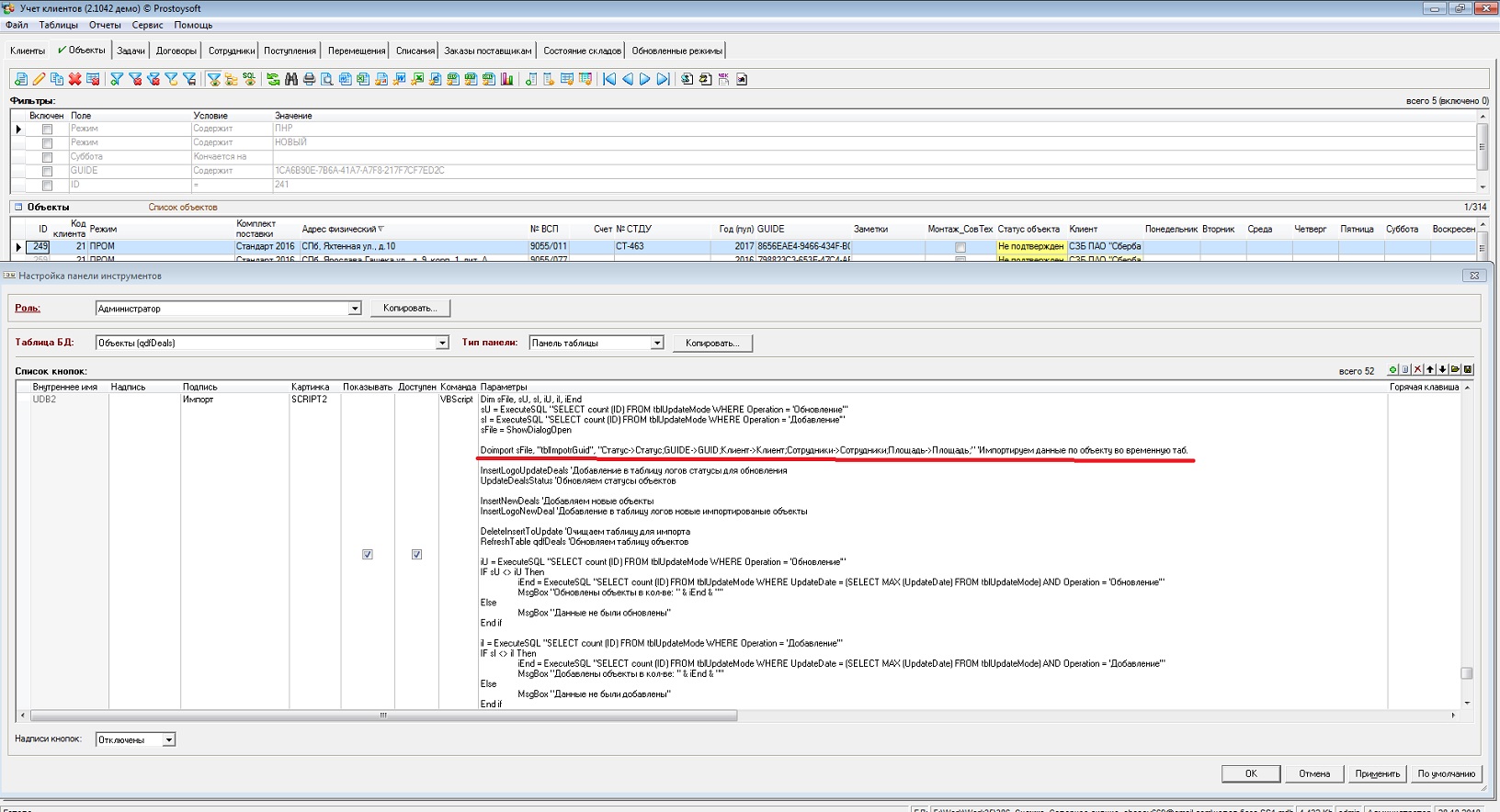Enable the first filter 'Режим ПНР' checkbox
Image resolution: width=1500 pixels, height=812 pixels.
pyautogui.click(x=47, y=130)
